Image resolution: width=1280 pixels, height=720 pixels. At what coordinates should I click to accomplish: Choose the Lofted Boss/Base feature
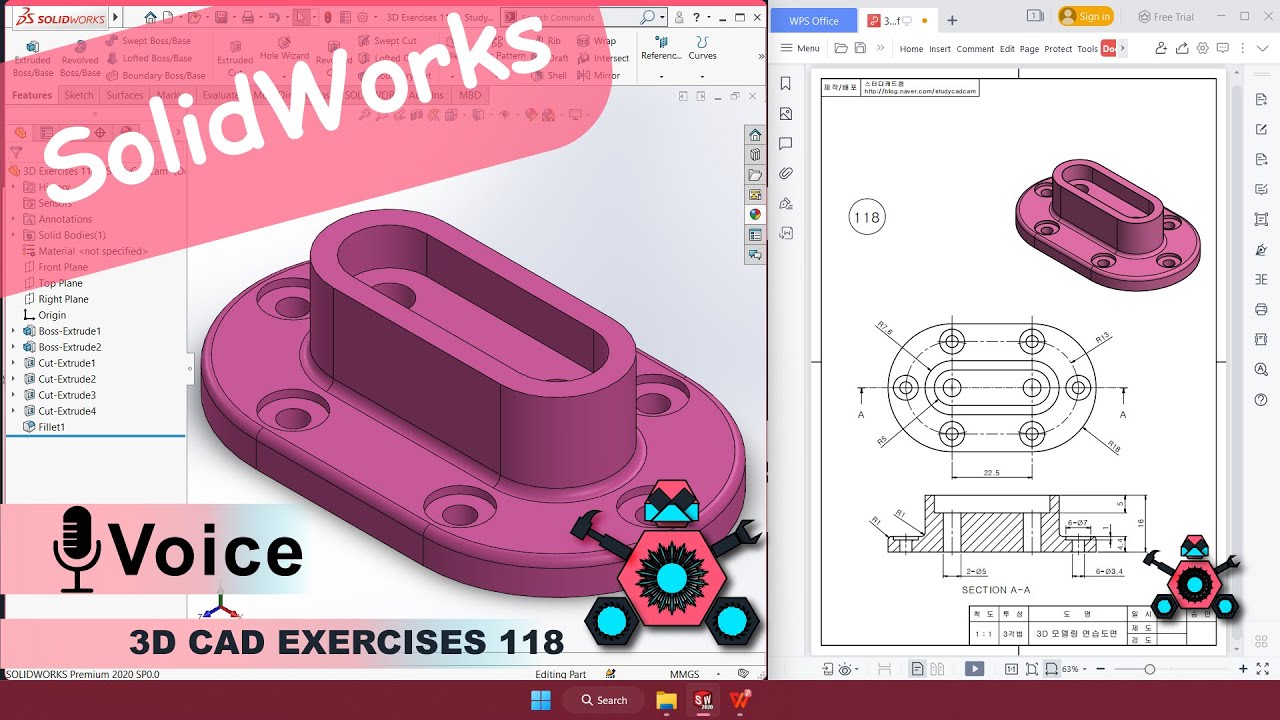pyautogui.click(x=148, y=58)
